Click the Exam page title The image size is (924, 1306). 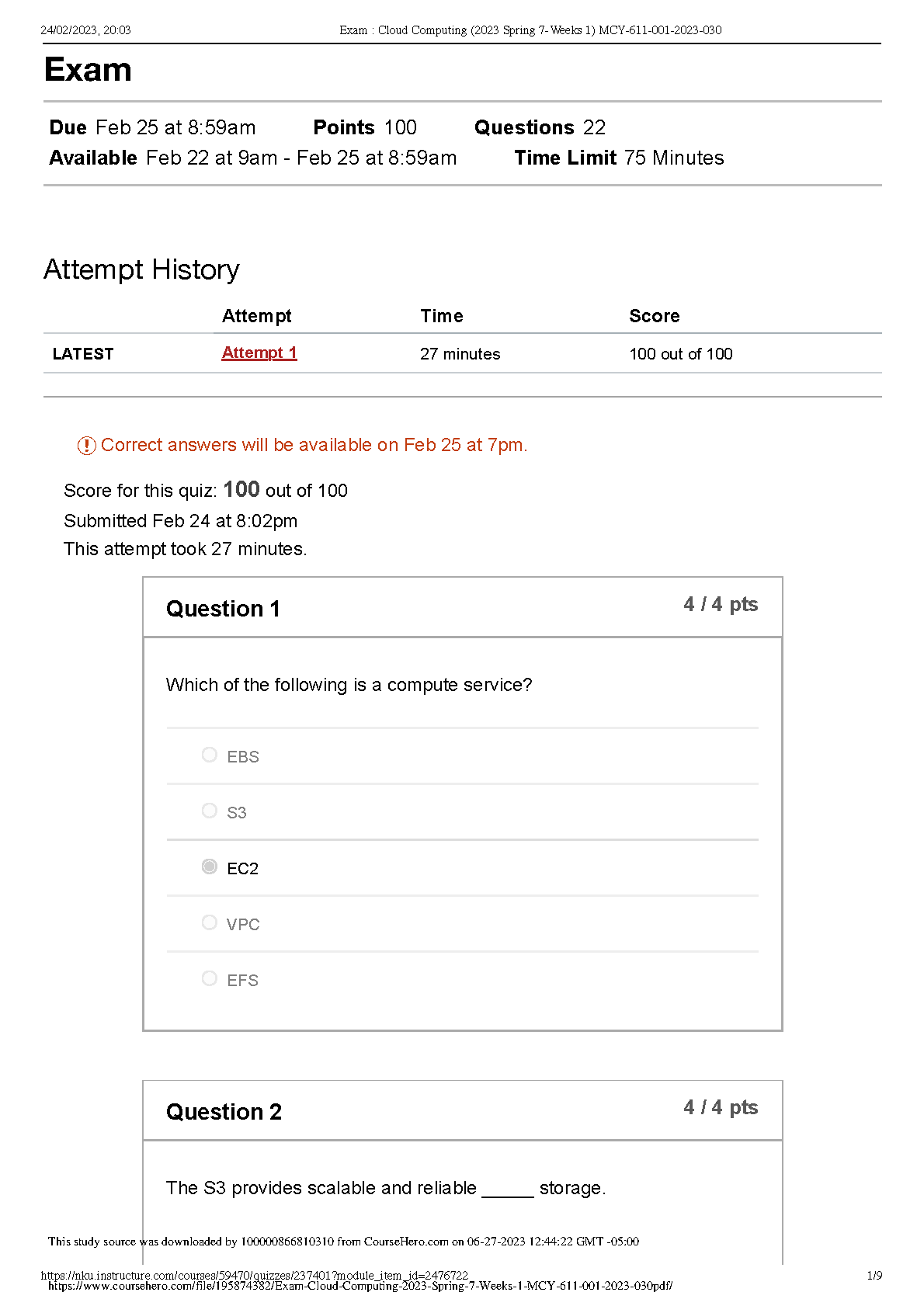[88, 70]
